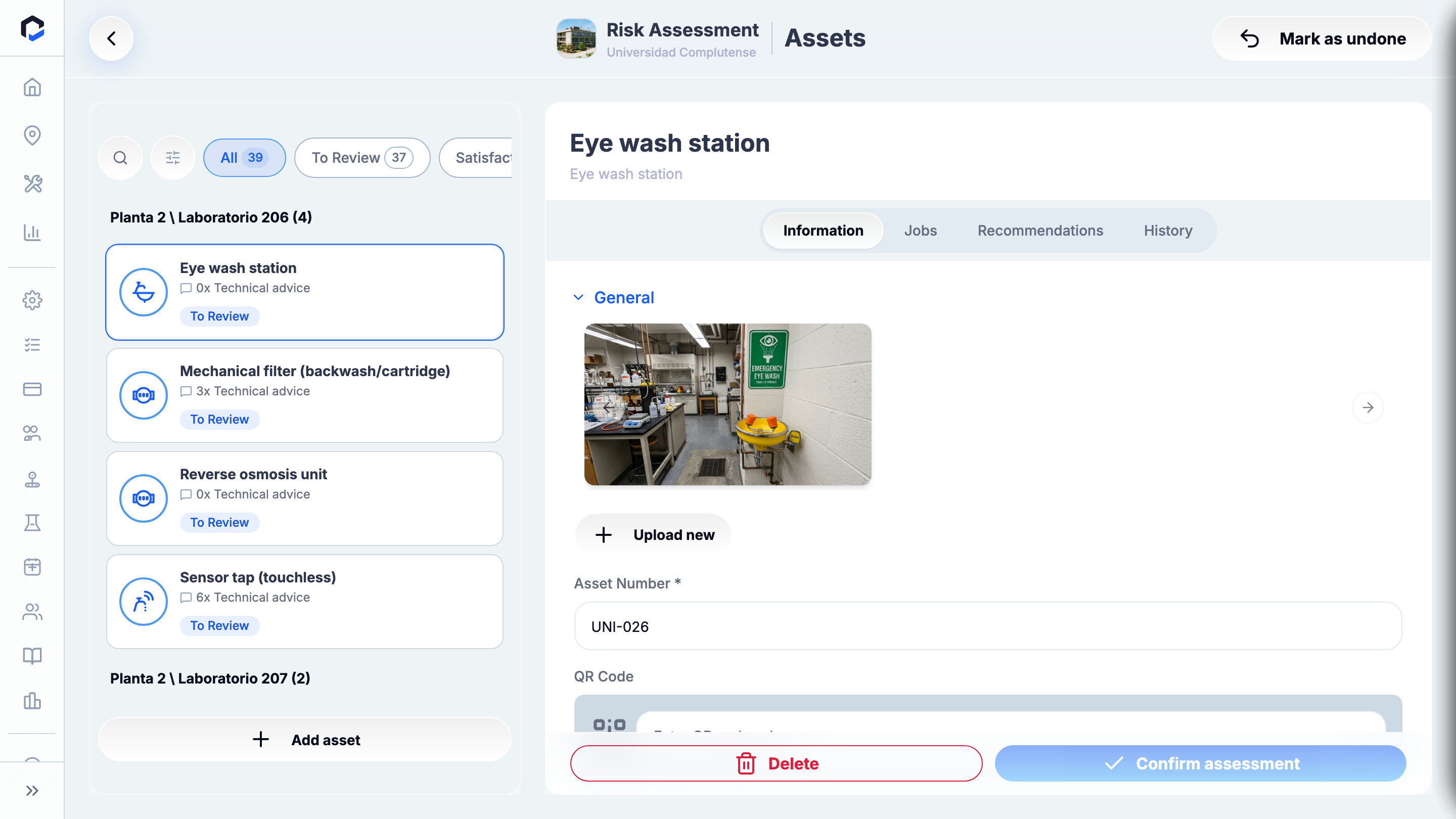Select the Mechanical filter (backwash/cartridge) card
1456x819 pixels.
pyautogui.click(x=305, y=395)
